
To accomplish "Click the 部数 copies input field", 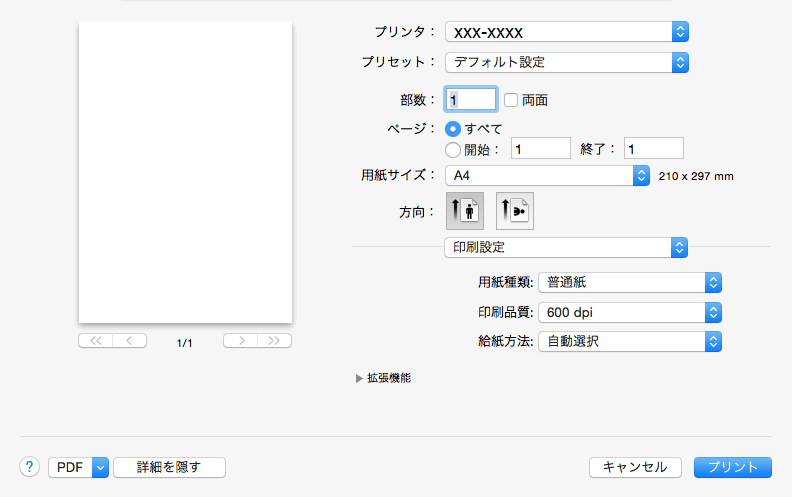I will coord(471,100).
